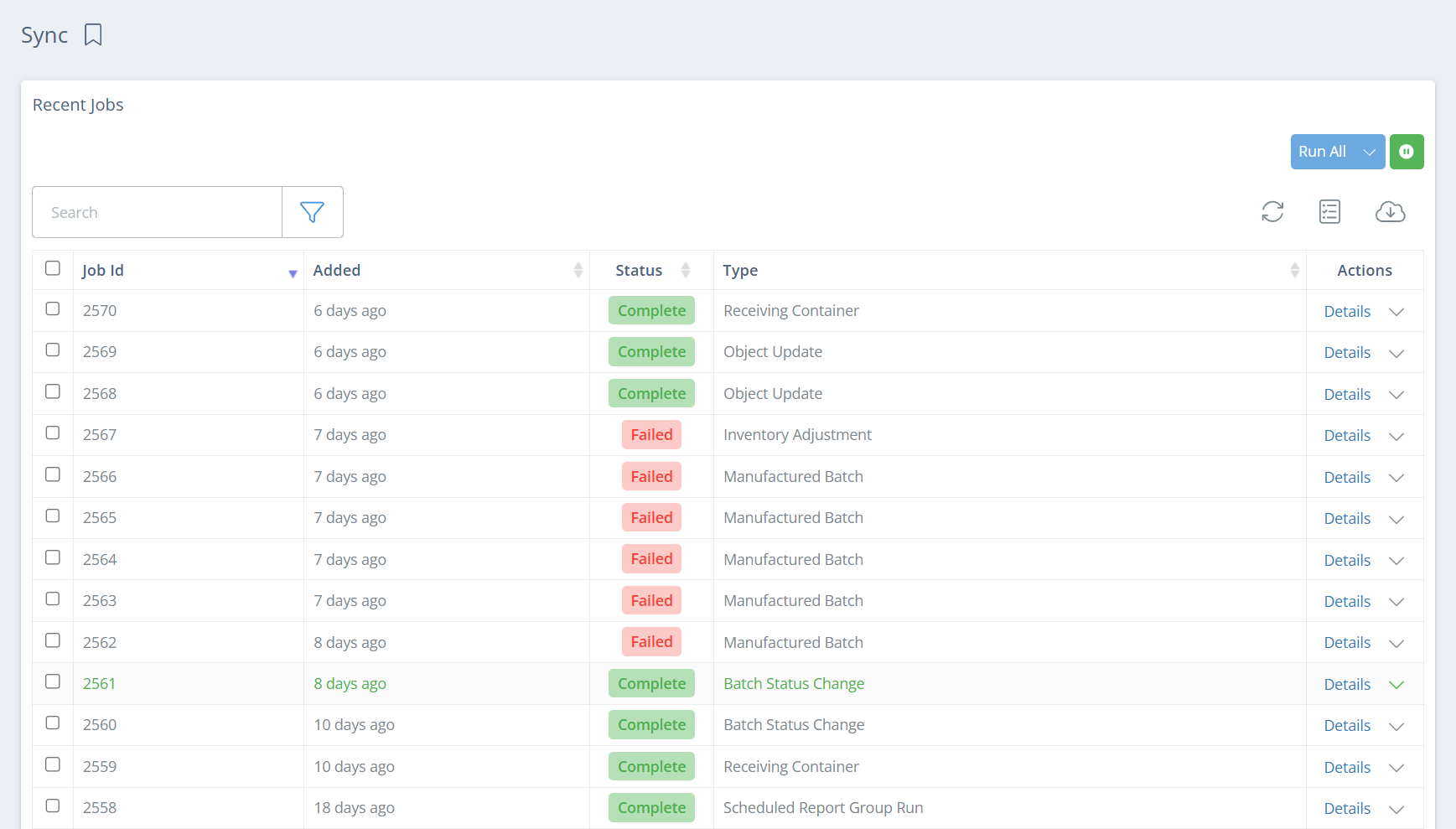Toggle the select-all jobs checkbox
This screenshot has width=1456, height=829.
(53, 268)
